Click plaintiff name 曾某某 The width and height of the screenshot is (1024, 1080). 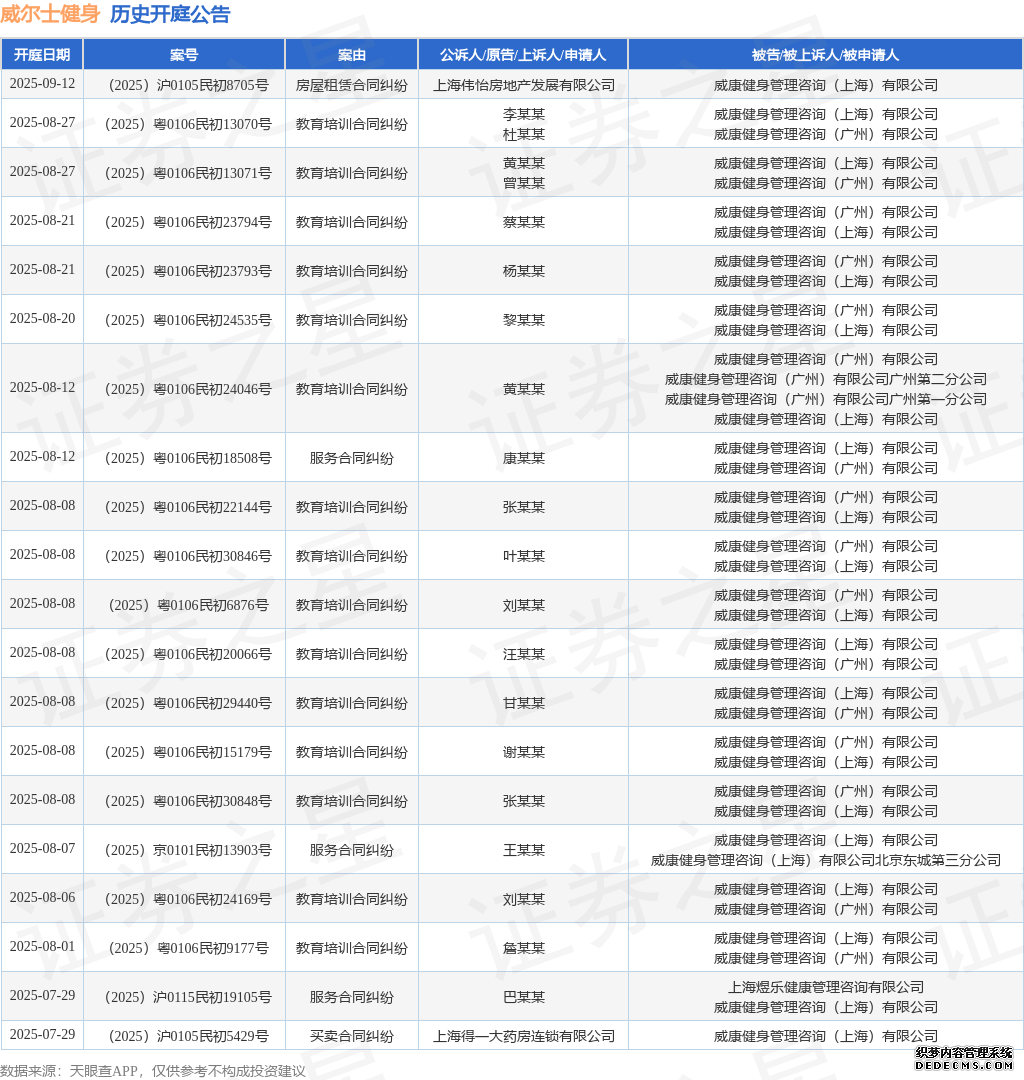click(x=523, y=183)
